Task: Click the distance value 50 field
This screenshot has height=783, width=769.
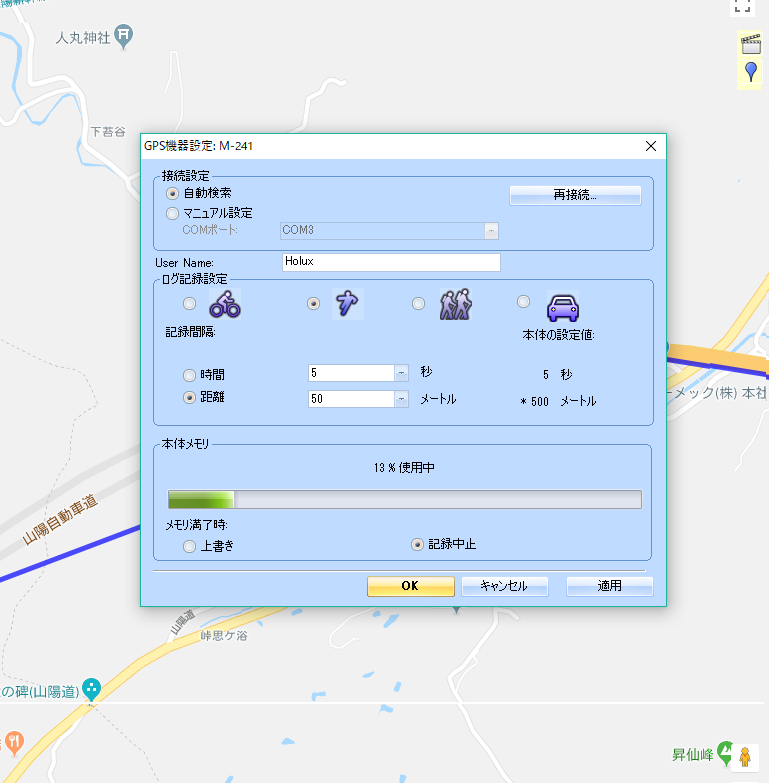Action: [352, 399]
